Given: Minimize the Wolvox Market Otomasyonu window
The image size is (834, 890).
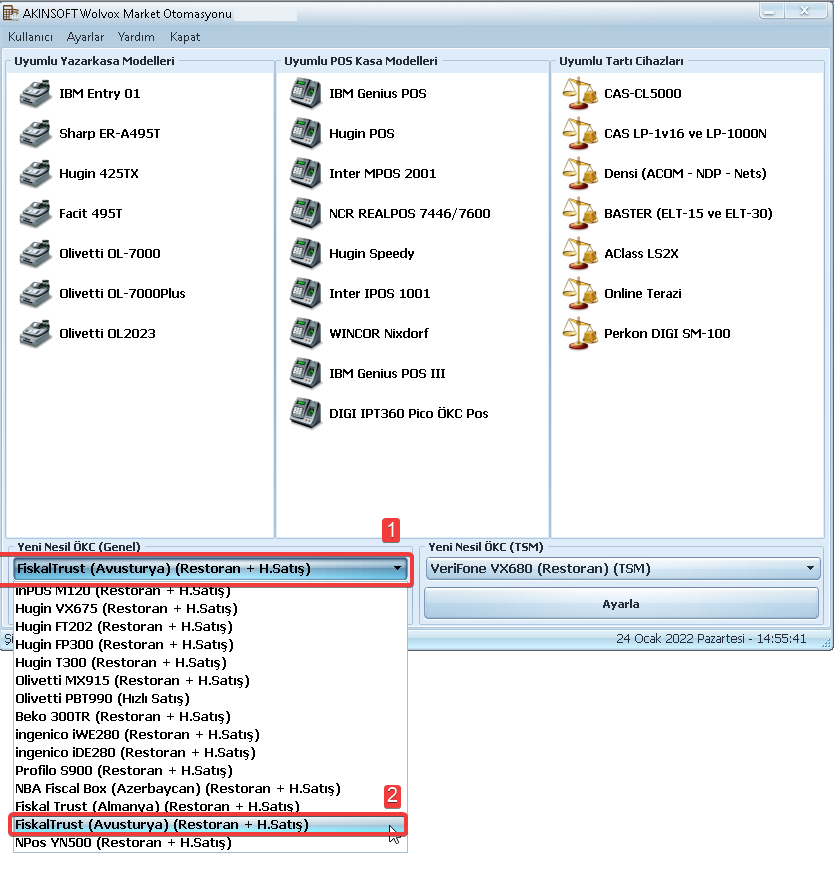Looking at the screenshot, I should point(770,11).
